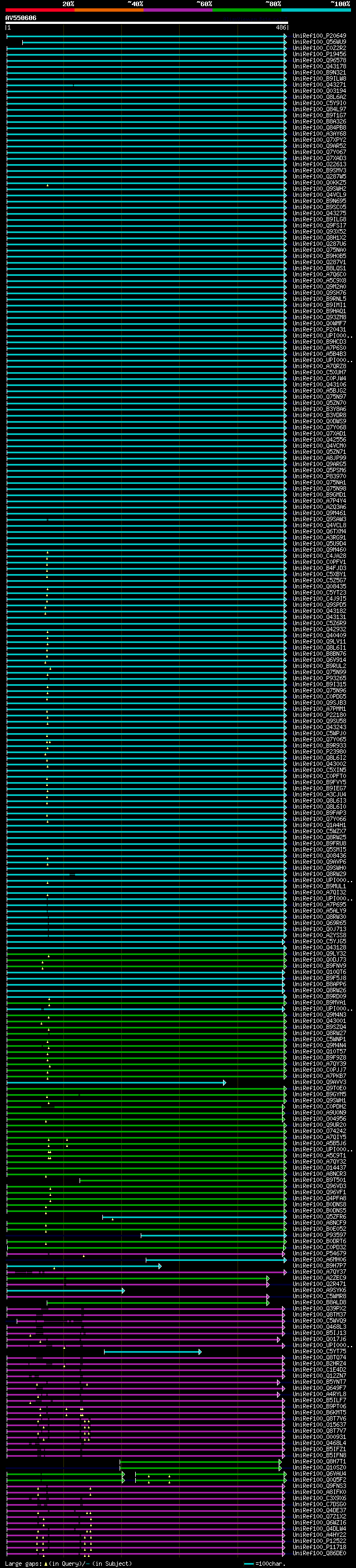Select hit label UniRef100_P20431
Image resolution: width=356 pixels, height=1568 pixels.
319,329
